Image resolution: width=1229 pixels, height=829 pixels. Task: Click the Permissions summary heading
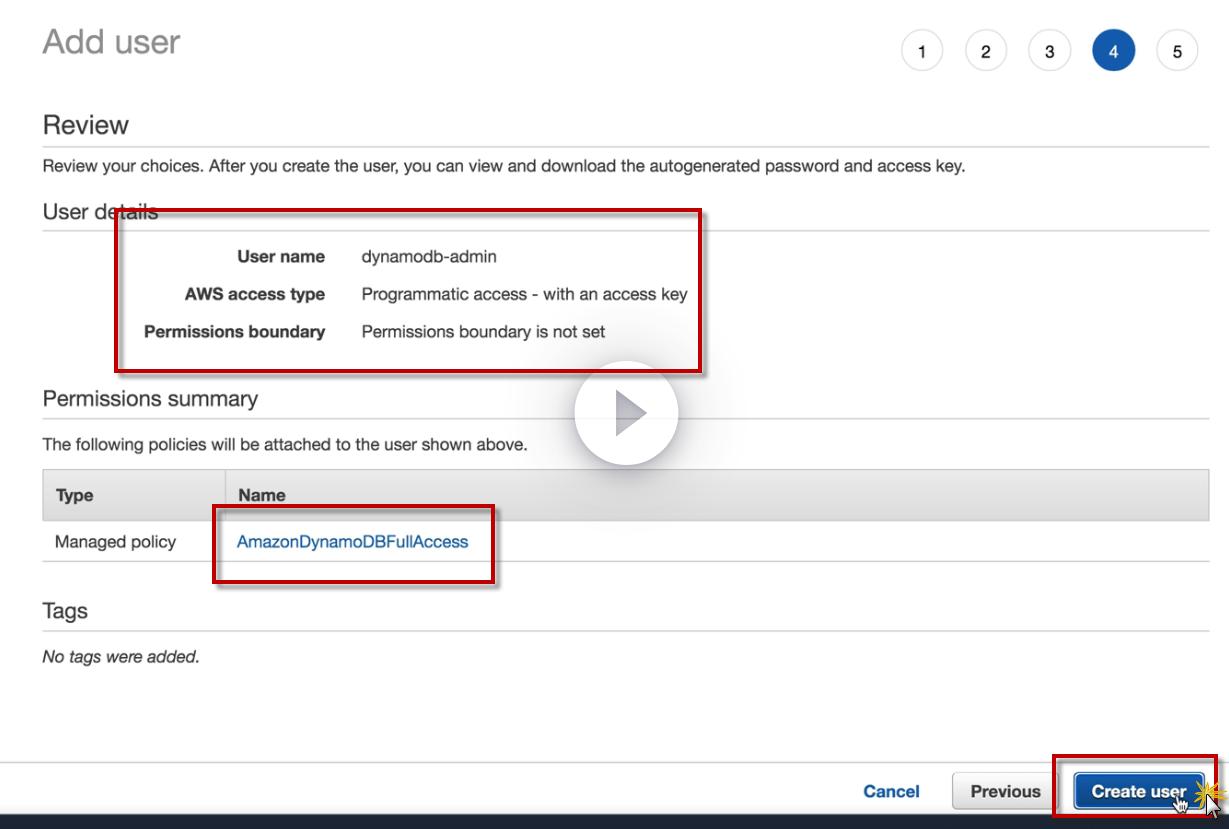(x=150, y=399)
